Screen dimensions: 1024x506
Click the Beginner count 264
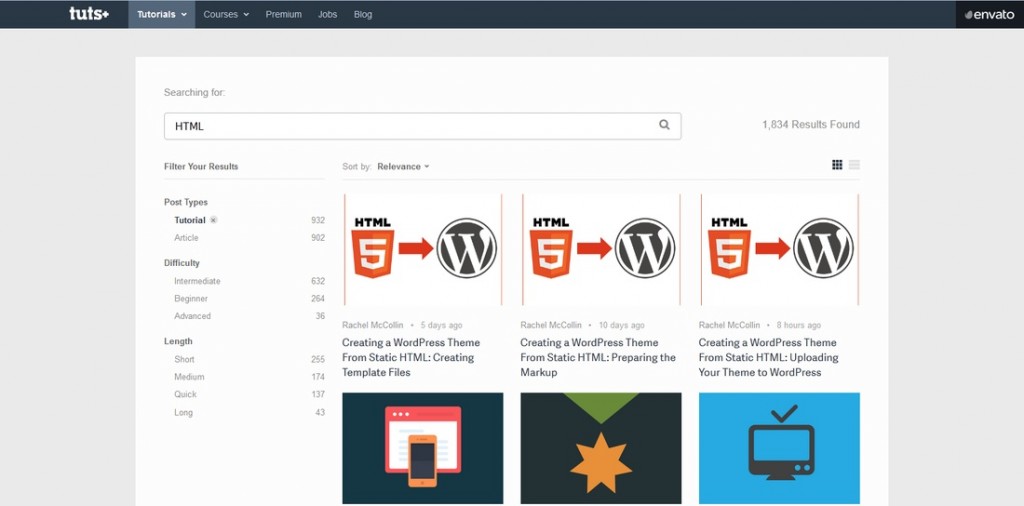[318, 298]
